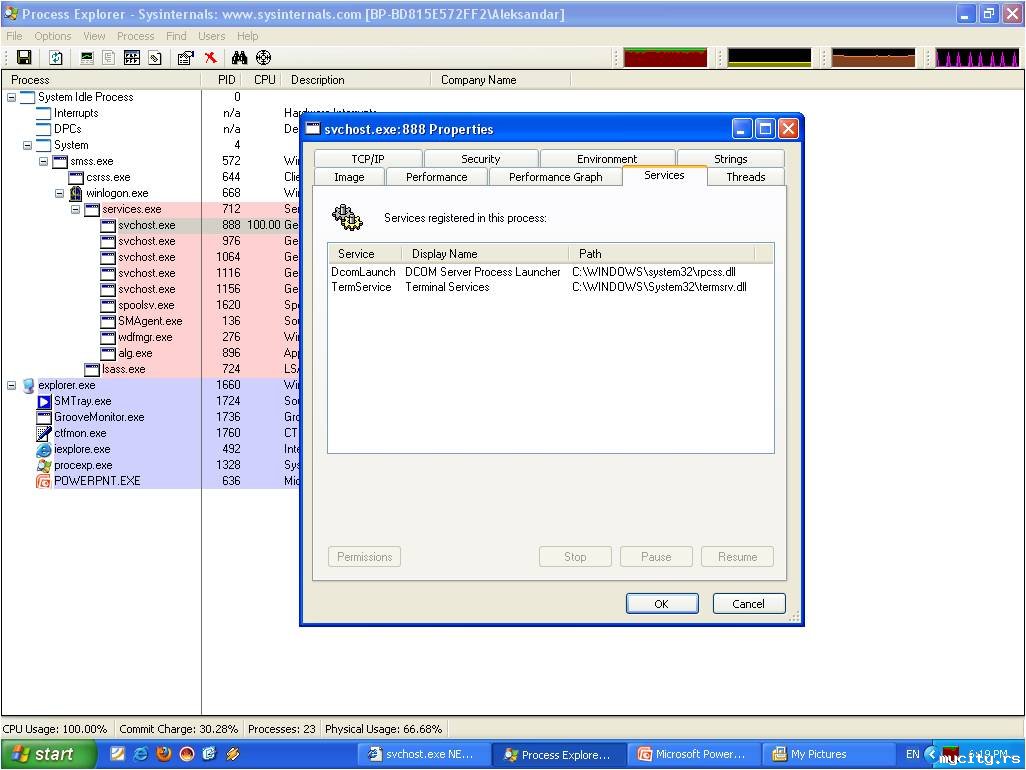
Task: Click the services gears icon in dialog
Action: [347, 218]
